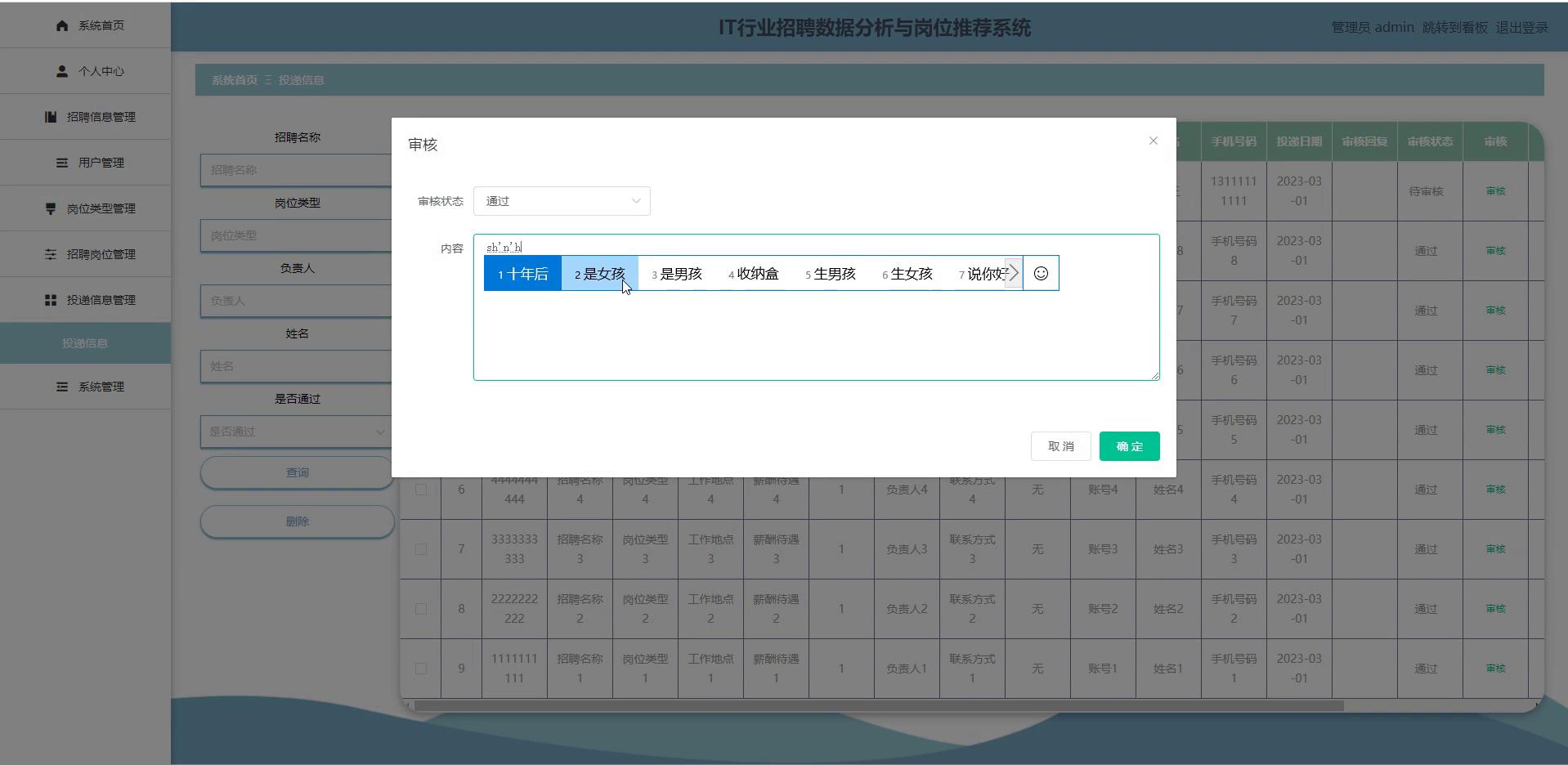This screenshot has height=765, width=1568.
Task: Click 审核 link in the 手机号码2 row
Action: tap(1495, 609)
